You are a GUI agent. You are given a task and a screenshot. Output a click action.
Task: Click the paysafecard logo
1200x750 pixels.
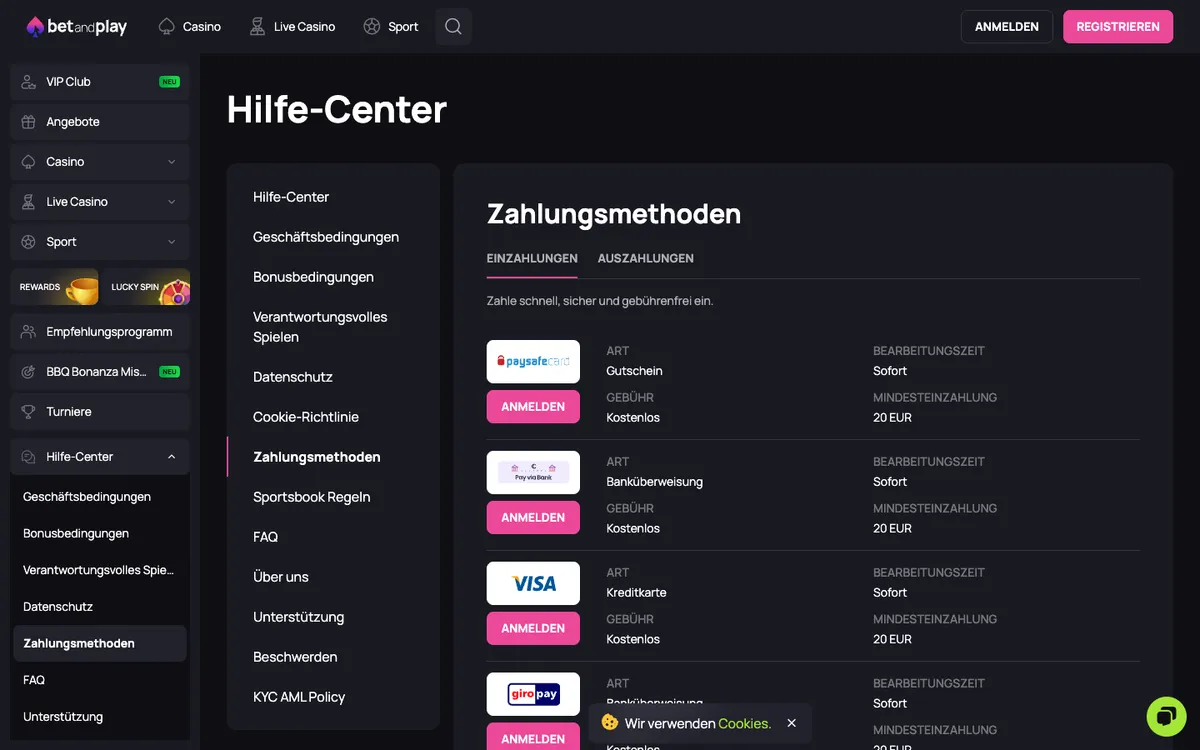[x=533, y=362]
